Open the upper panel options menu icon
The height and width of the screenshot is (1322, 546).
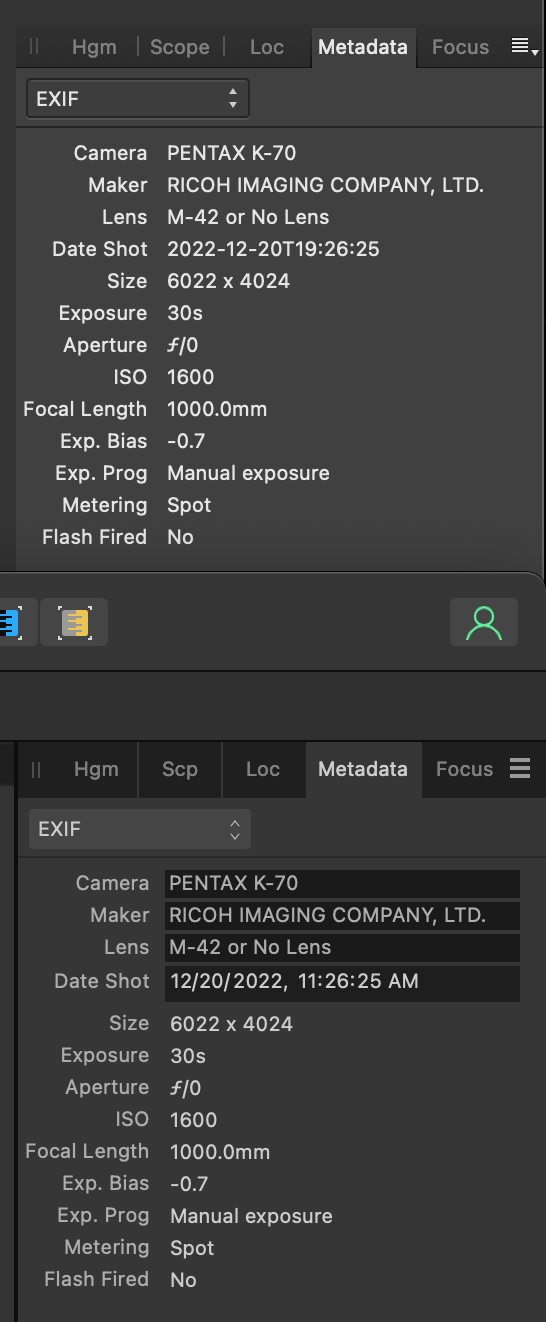click(524, 47)
